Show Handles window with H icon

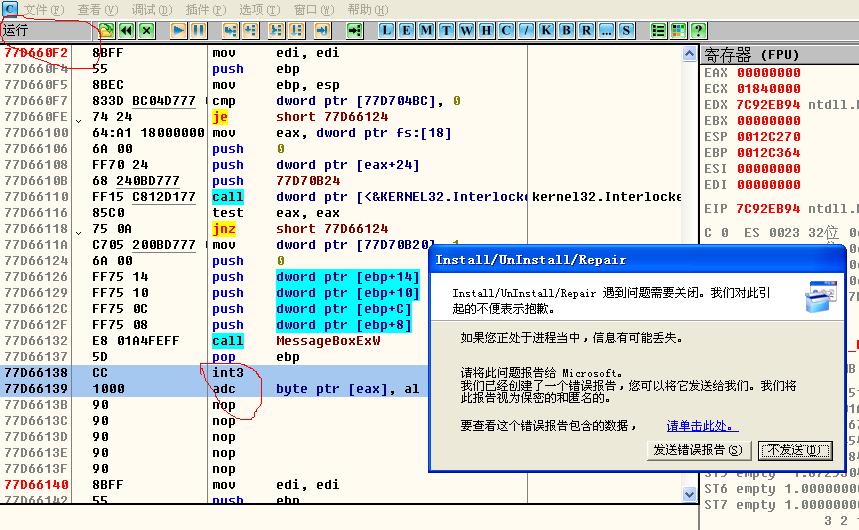coord(486,30)
